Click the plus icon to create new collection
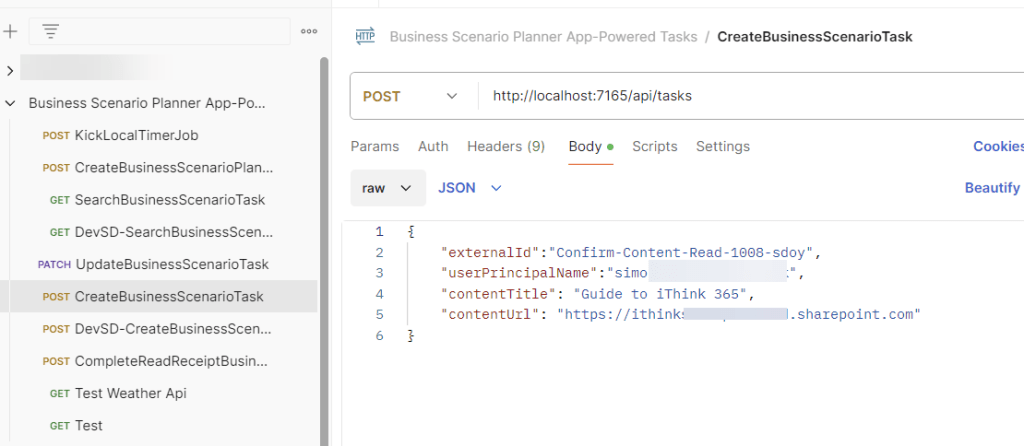This screenshot has height=446, width=1024. coord(10,31)
